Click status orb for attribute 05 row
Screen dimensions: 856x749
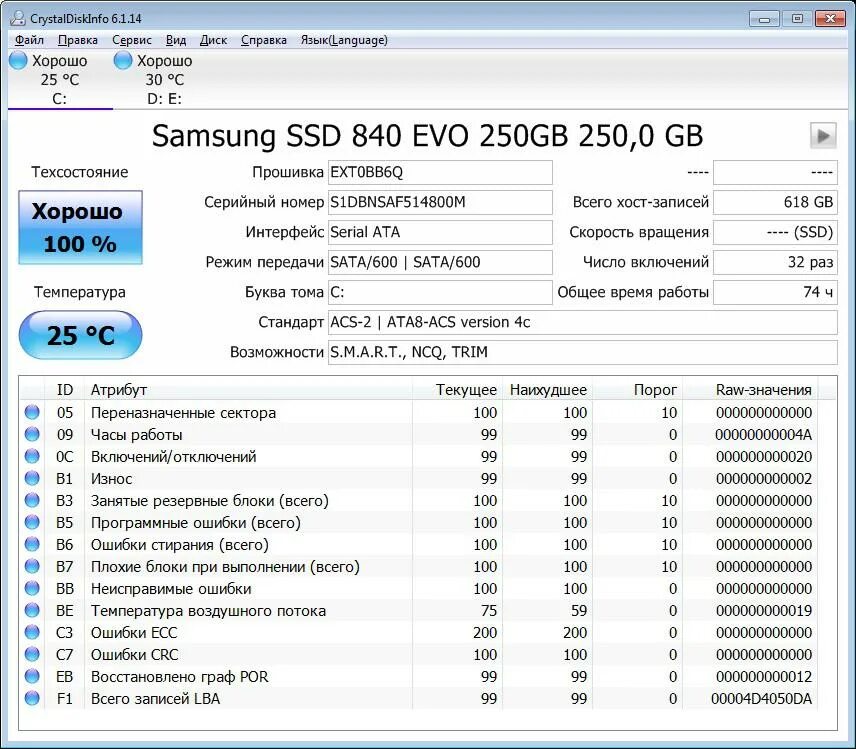click(32, 412)
